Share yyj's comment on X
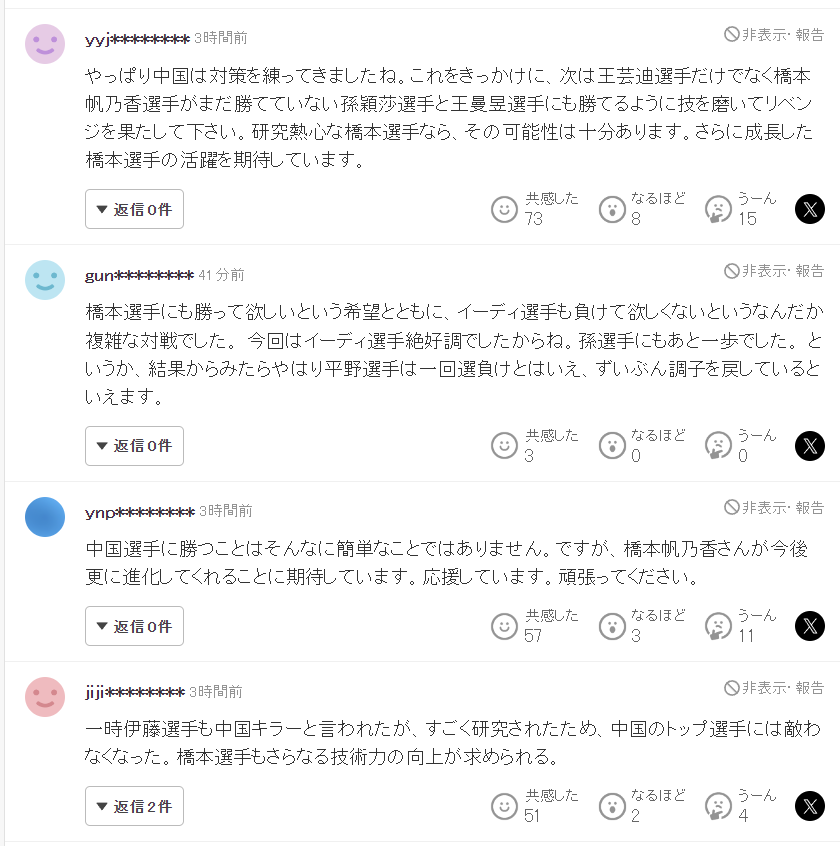840x846 pixels. tap(810, 209)
